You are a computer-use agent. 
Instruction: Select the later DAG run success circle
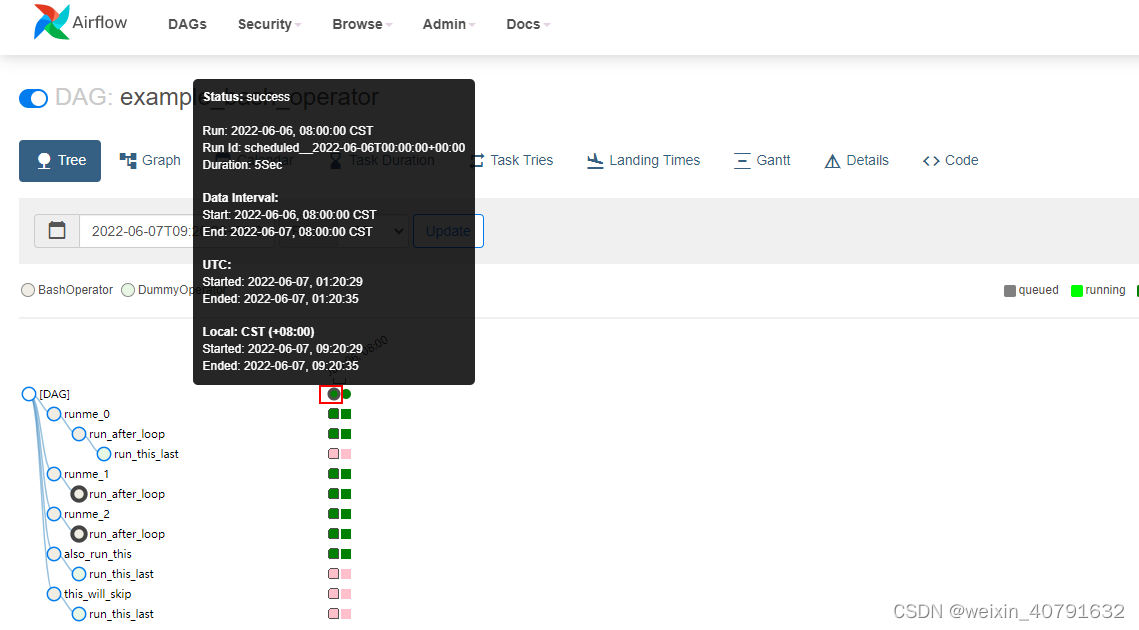(346, 394)
